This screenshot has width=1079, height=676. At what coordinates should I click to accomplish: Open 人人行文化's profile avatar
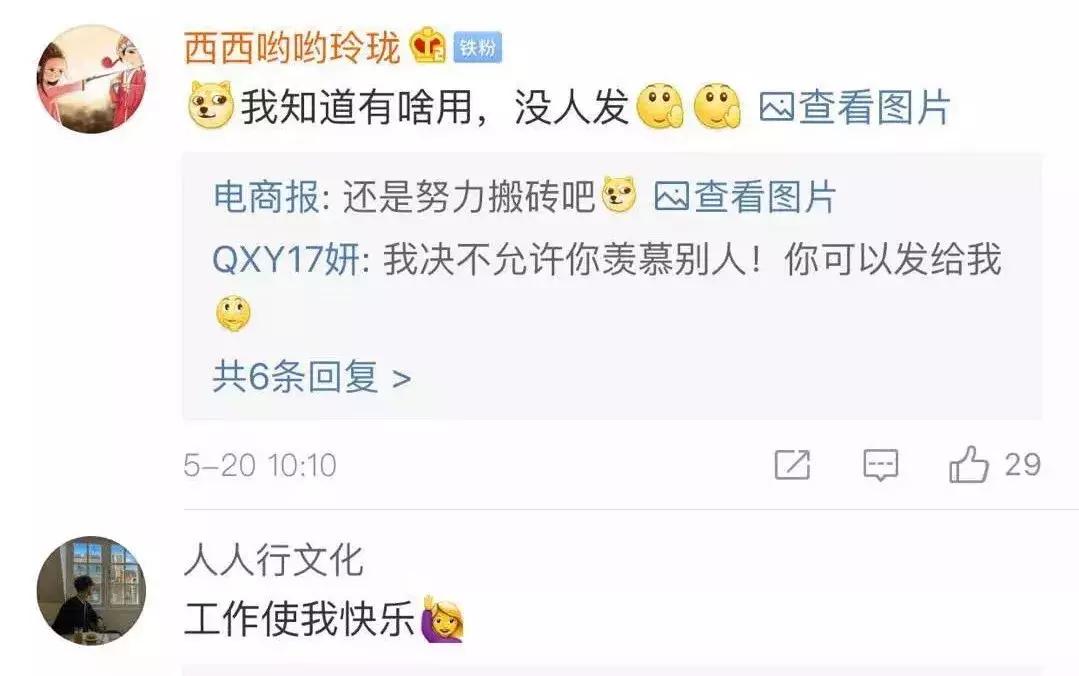91,591
